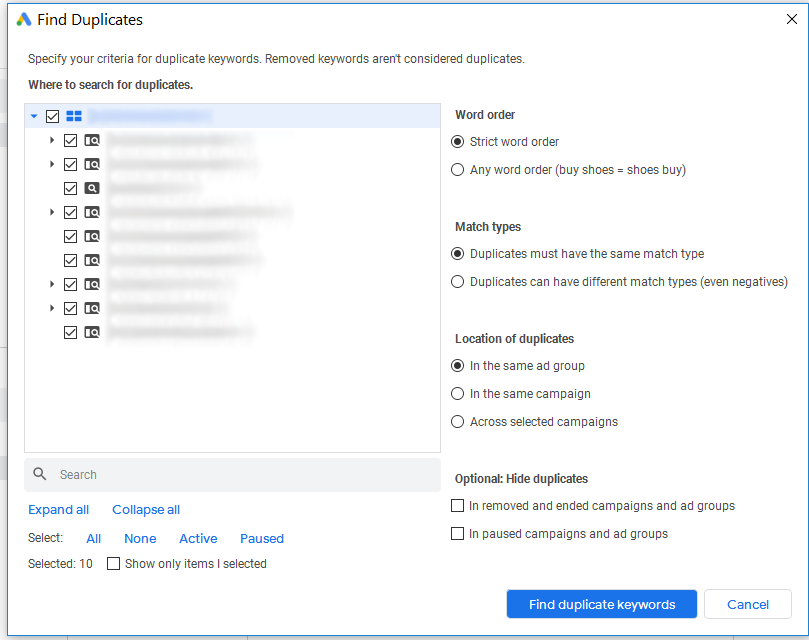Image resolution: width=809 pixels, height=640 pixels.
Task: Click the campaign icon of the second campaign row
Action: tap(92, 165)
